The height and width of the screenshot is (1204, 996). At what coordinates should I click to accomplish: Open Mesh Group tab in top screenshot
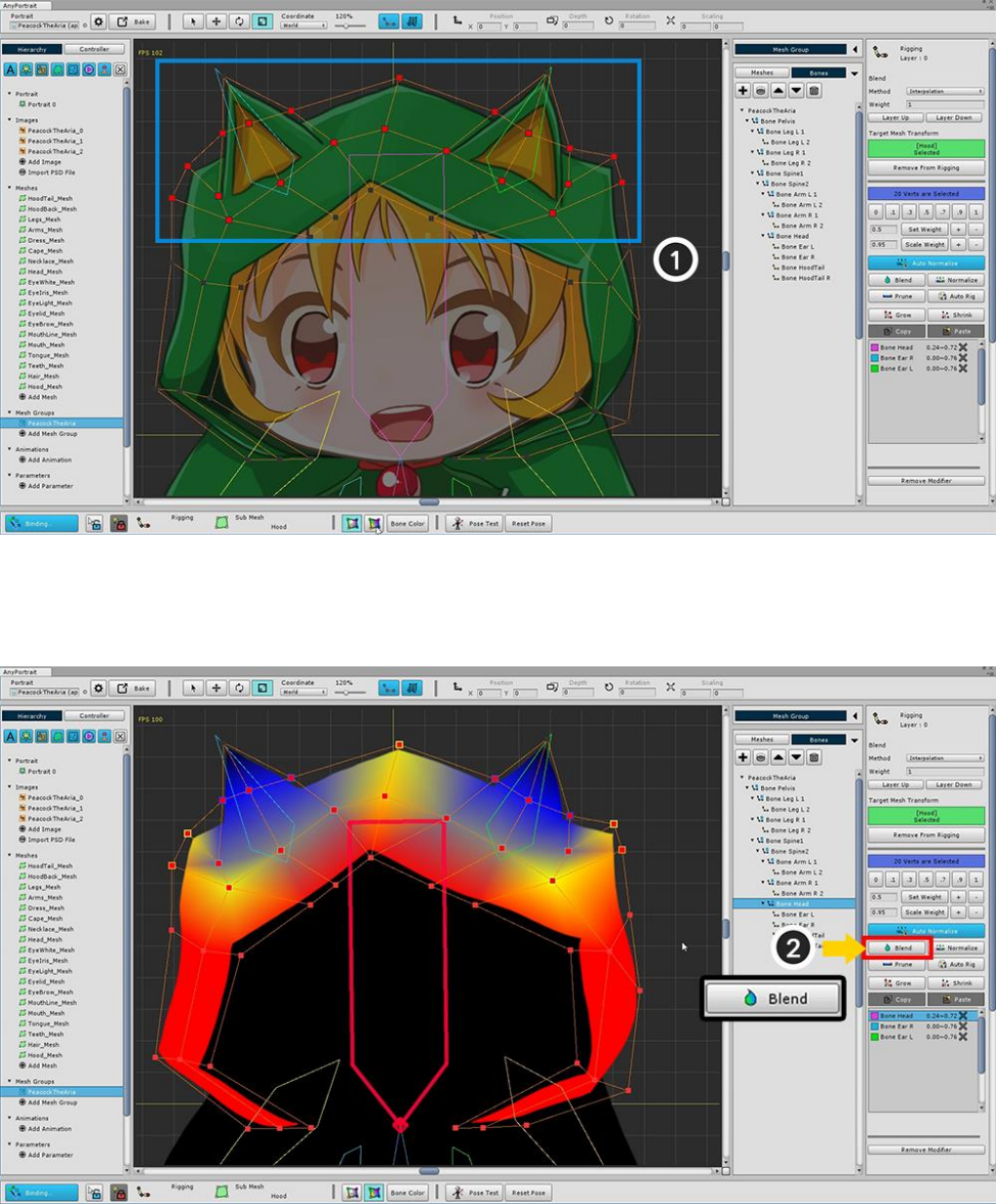pyautogui.click(x=790, y=49)
